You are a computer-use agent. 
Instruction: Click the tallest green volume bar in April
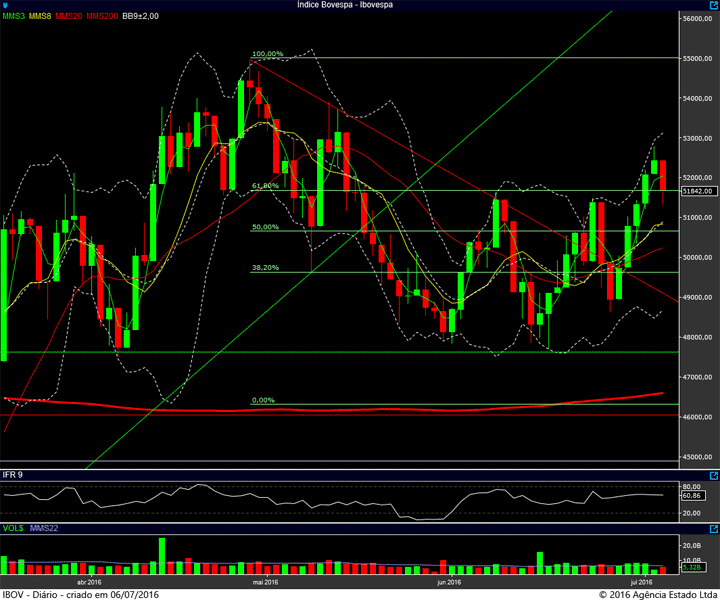click(x=162, y=555)
